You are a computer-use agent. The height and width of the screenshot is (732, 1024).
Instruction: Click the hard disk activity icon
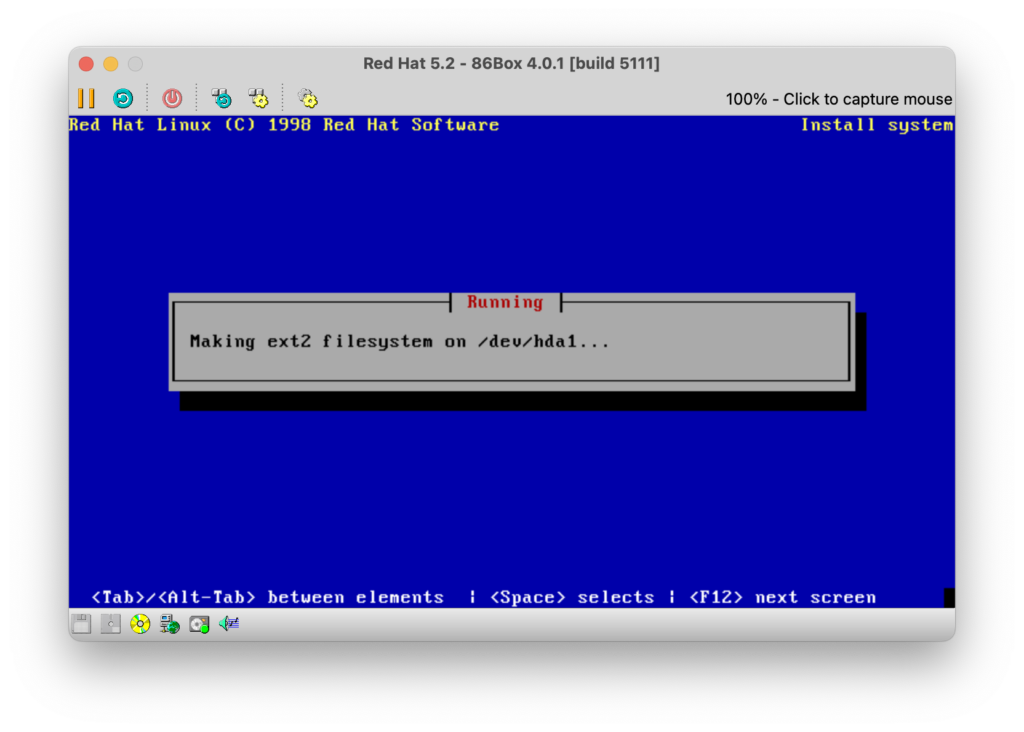click(199, 624)
